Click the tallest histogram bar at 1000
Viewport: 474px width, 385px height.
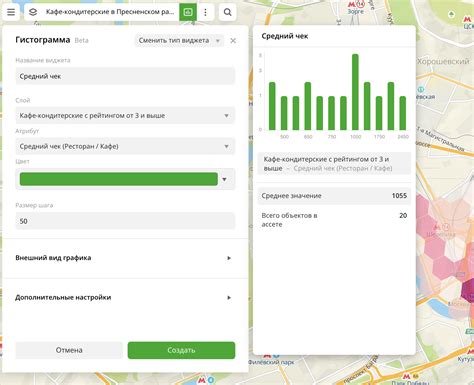355,92
